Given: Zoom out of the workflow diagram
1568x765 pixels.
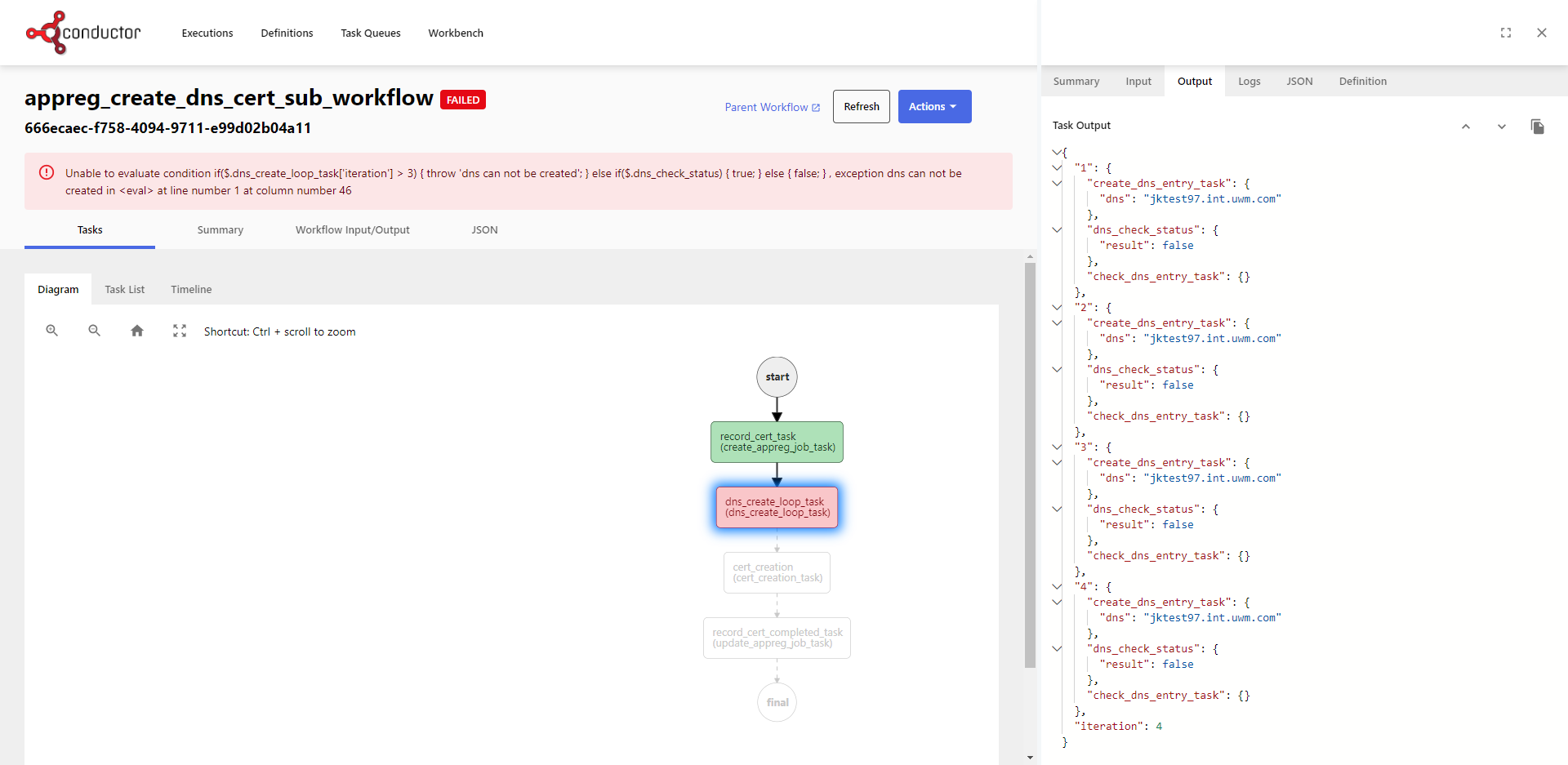Looking at the screenshot, I should (94, 331).
